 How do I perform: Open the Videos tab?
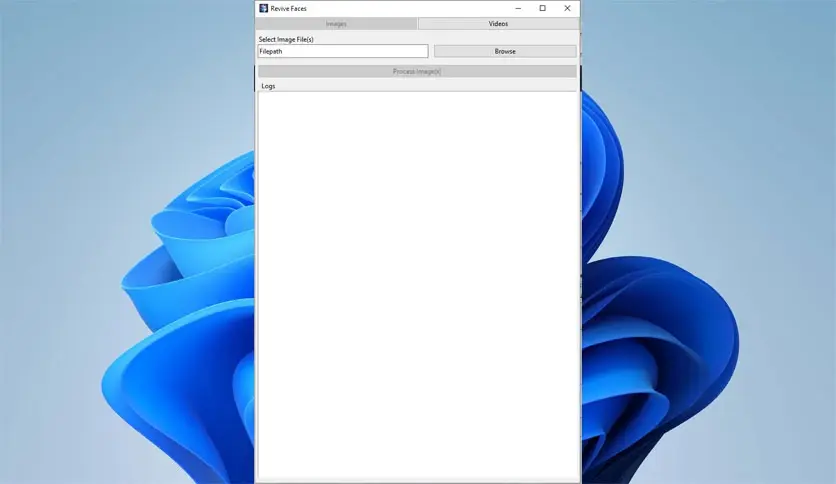(x=498, y=23)
